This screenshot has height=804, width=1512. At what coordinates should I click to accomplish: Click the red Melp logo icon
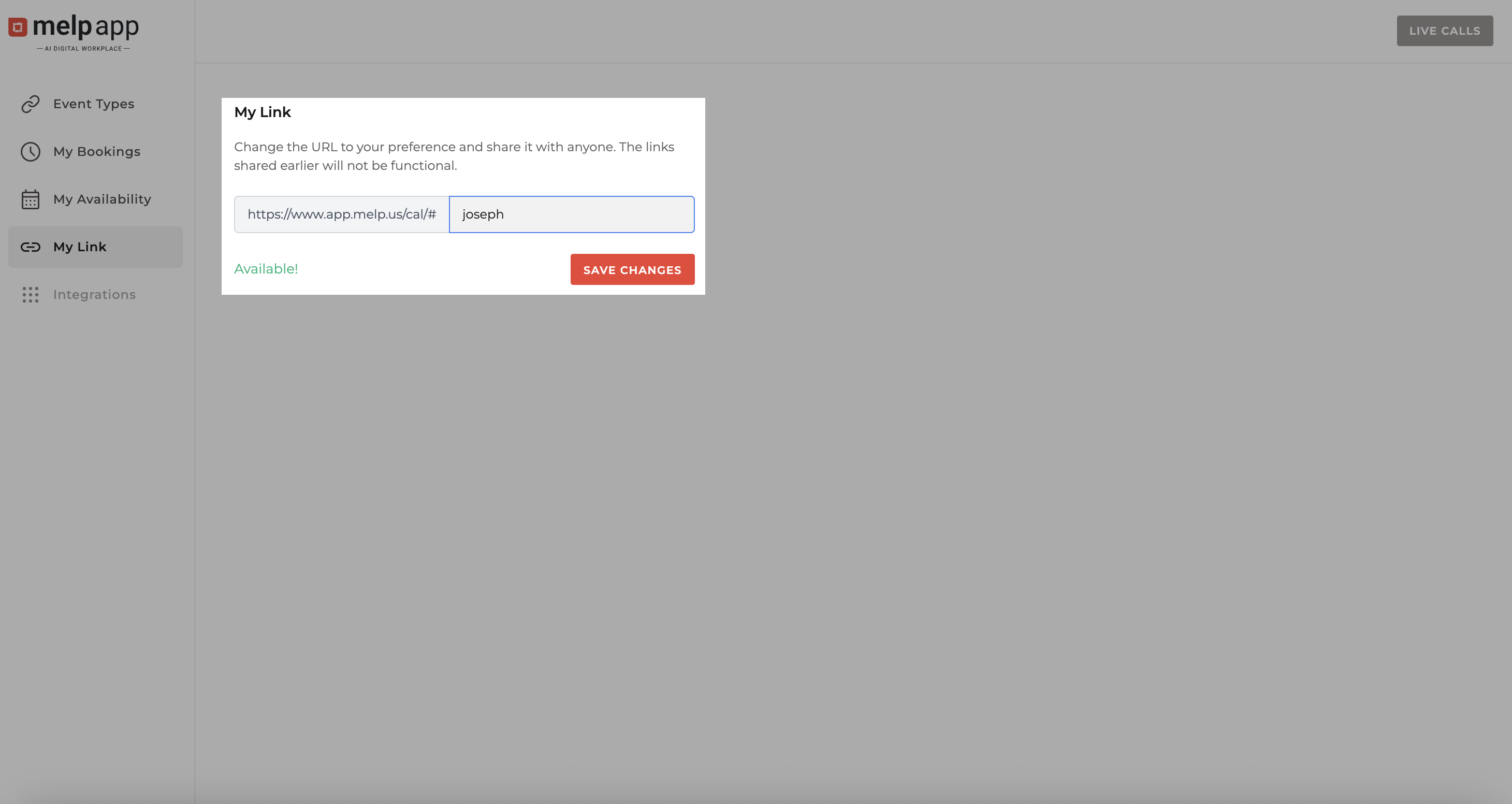[x=18, y=27]
